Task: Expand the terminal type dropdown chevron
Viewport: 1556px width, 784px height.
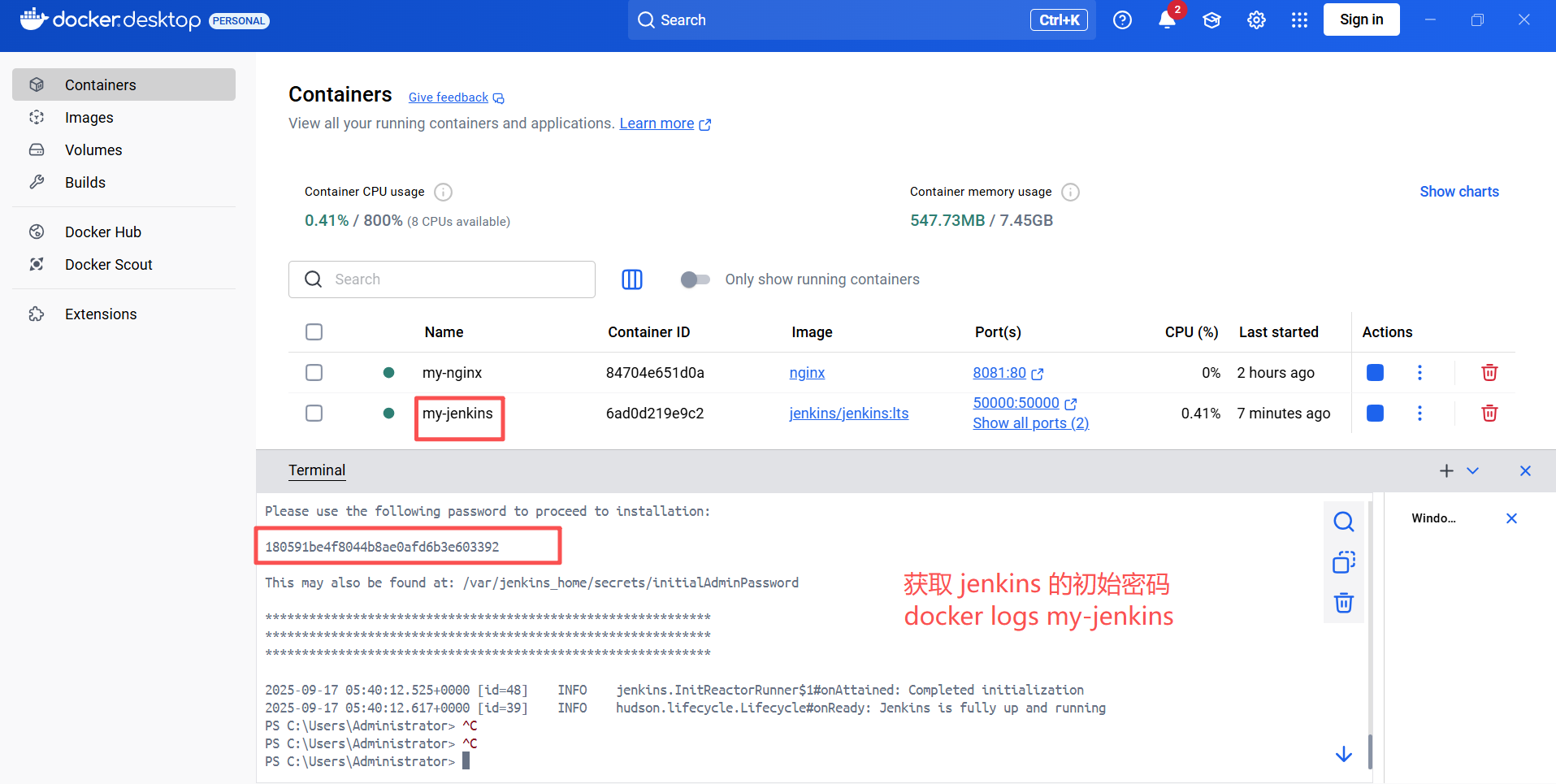Action: tap(1472, 470)
